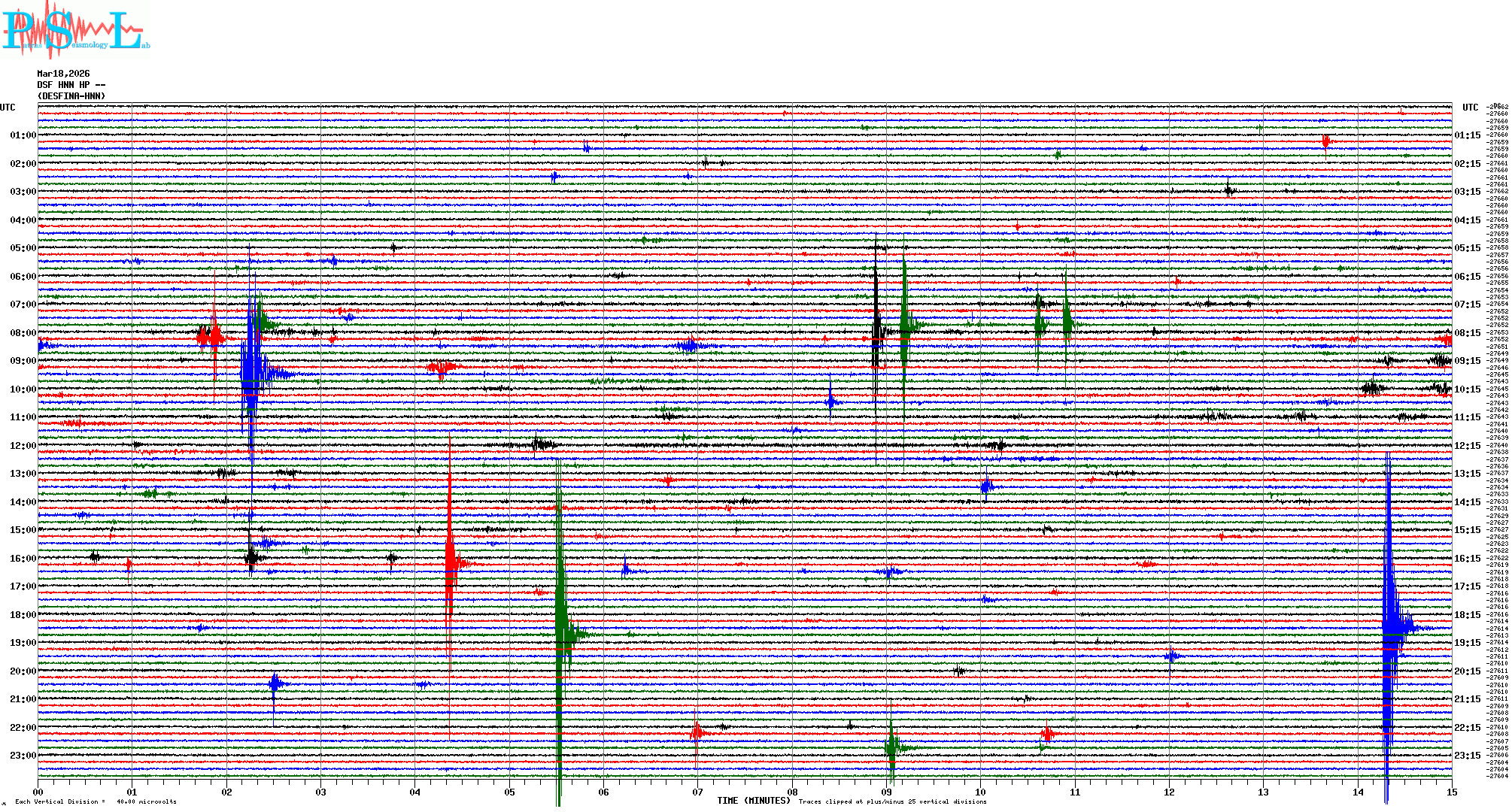Click the (DESFINA-HNN) station name label

[71, 96]
